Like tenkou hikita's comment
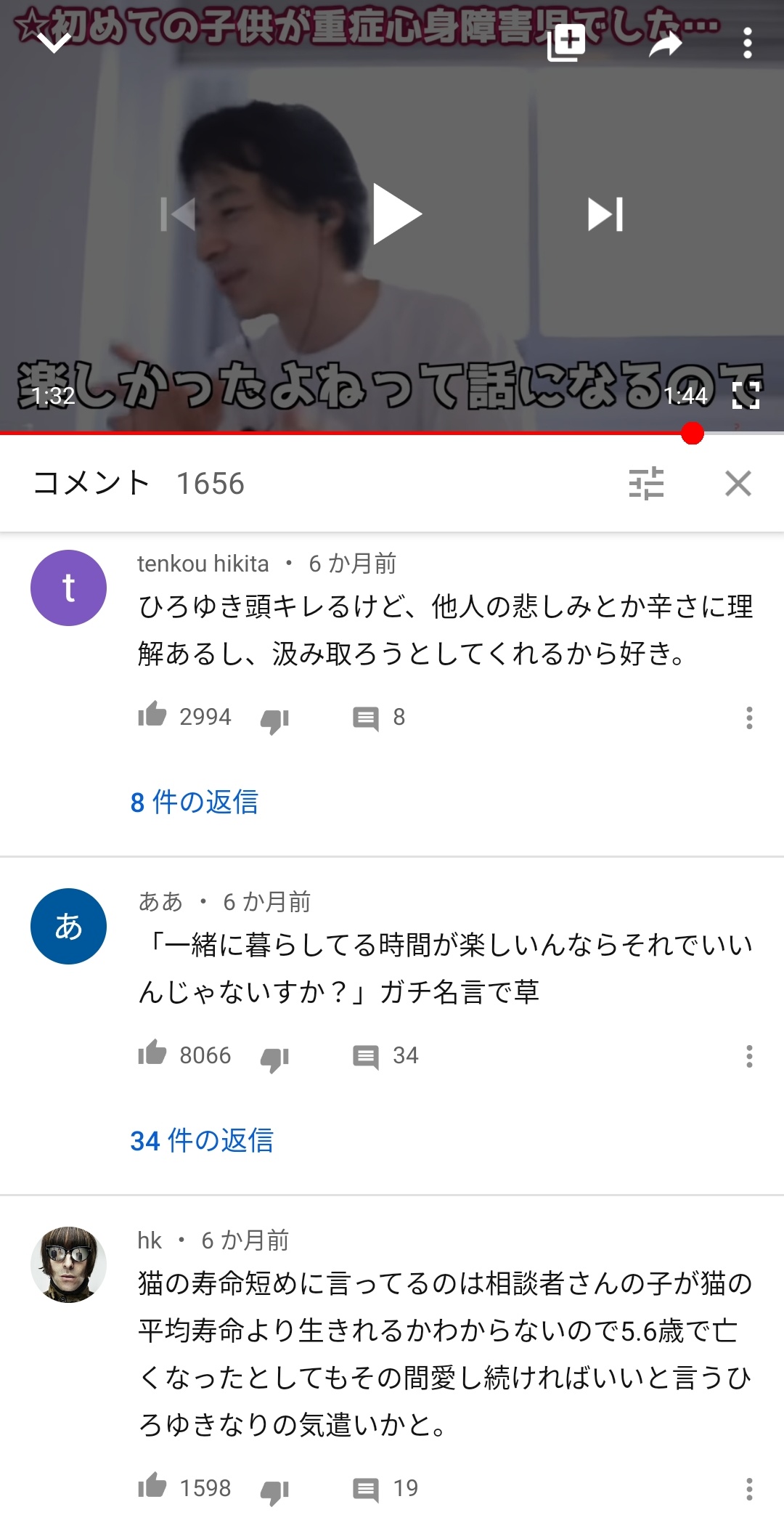784x1515 pixels. tap(152, 715)
